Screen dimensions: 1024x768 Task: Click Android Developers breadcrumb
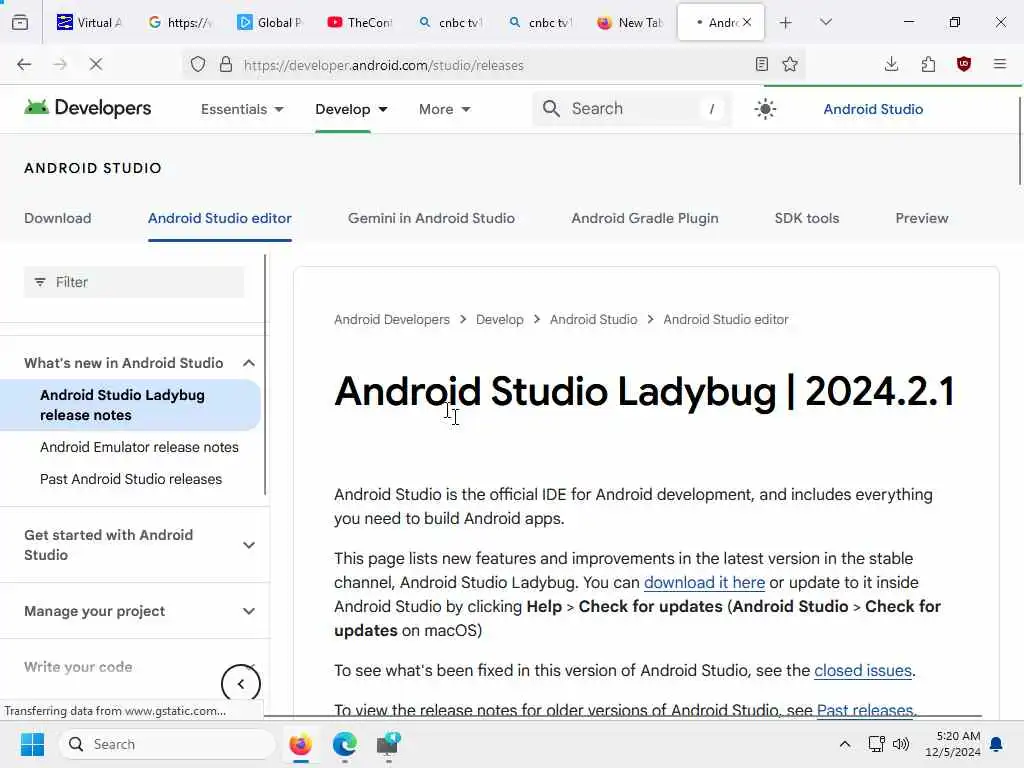(392, 319)
